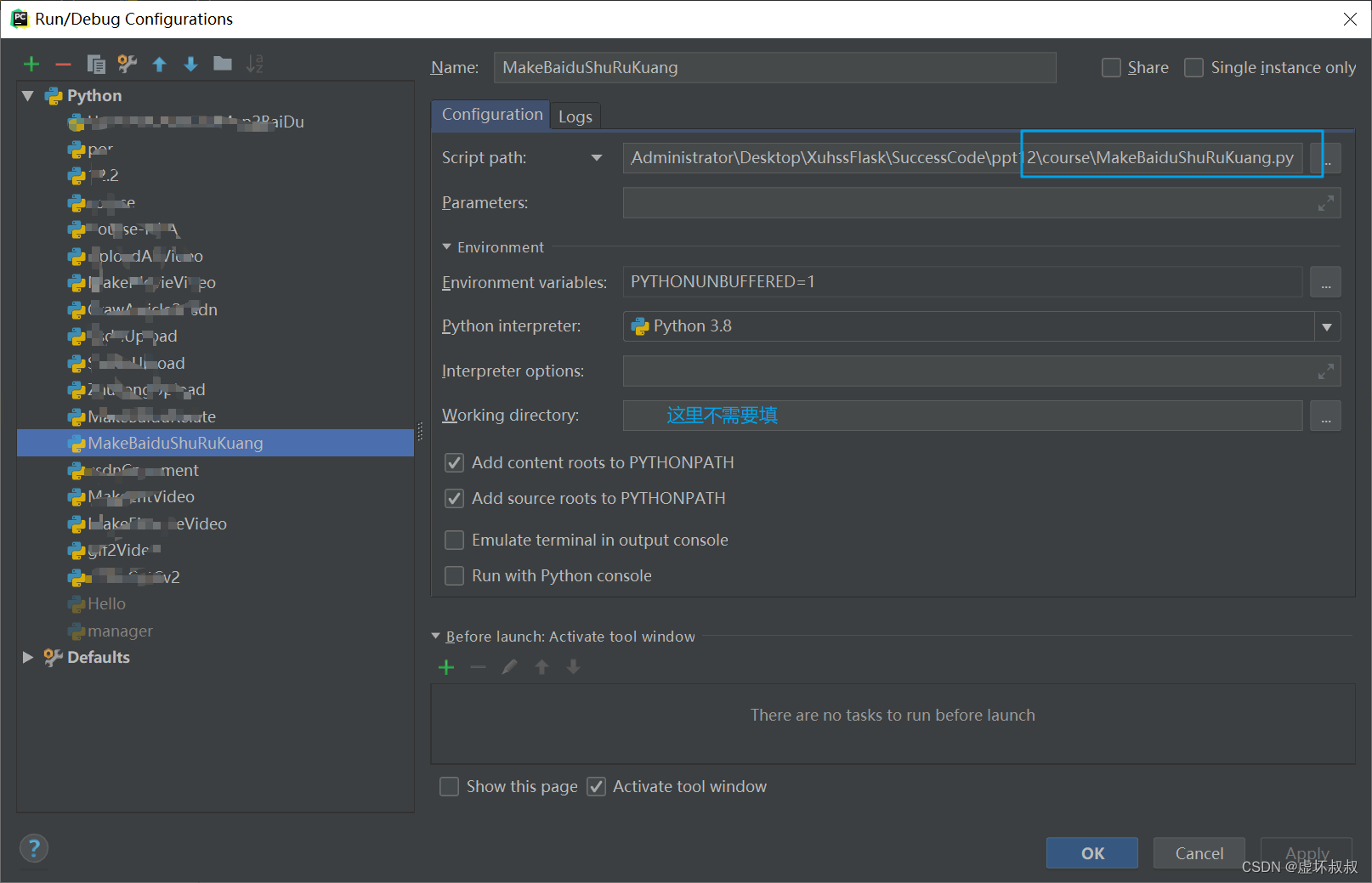Expand the Defaults tree node
Screen dimensions: 1372x883
point(27,657)
